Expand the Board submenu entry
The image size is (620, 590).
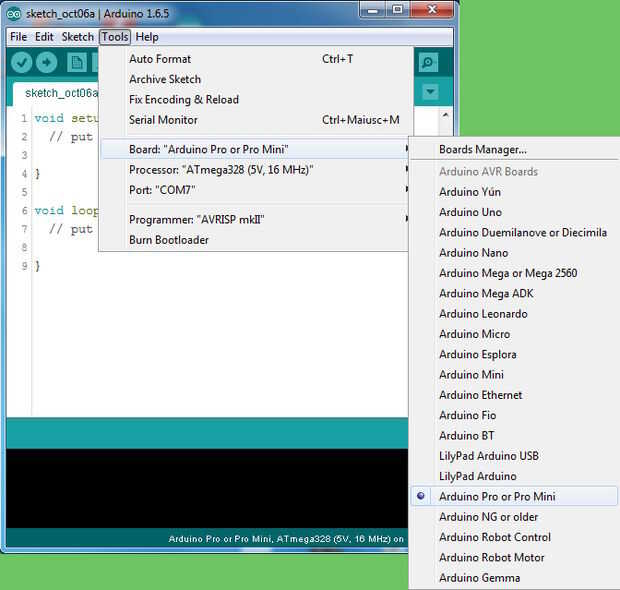(x=255, y=149)
